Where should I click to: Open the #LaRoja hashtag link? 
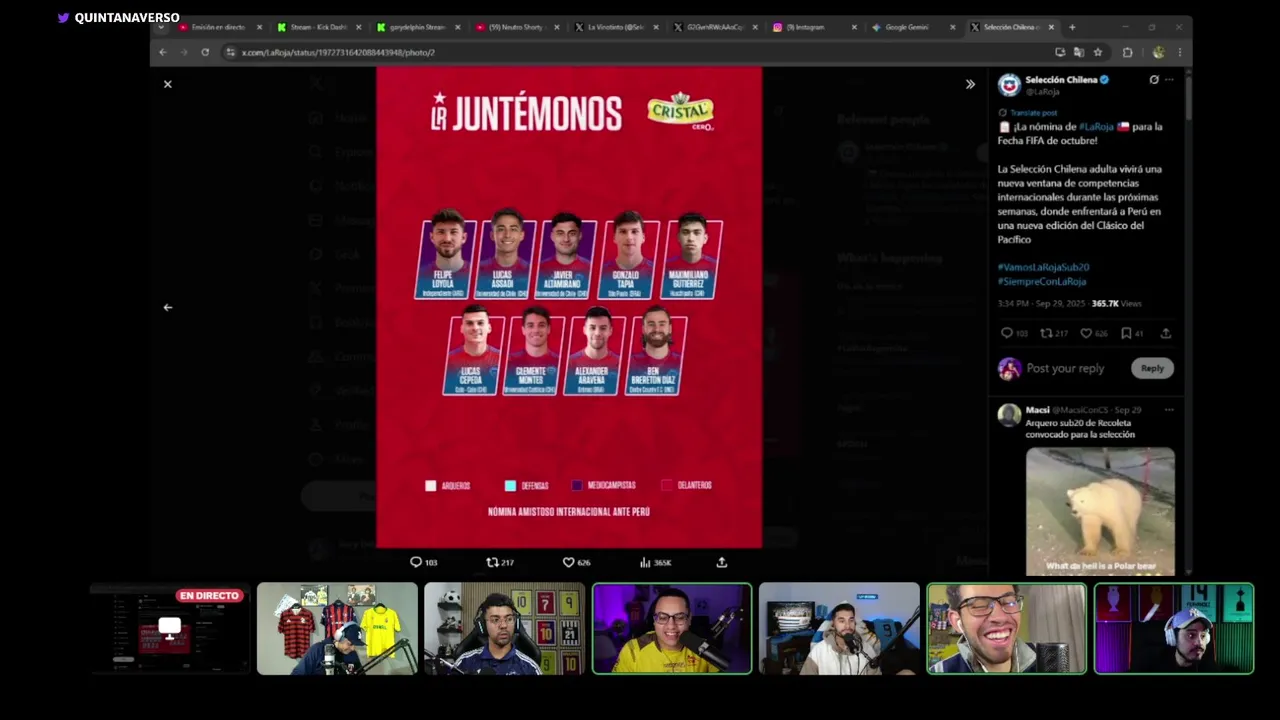(x=1096, y=127)
